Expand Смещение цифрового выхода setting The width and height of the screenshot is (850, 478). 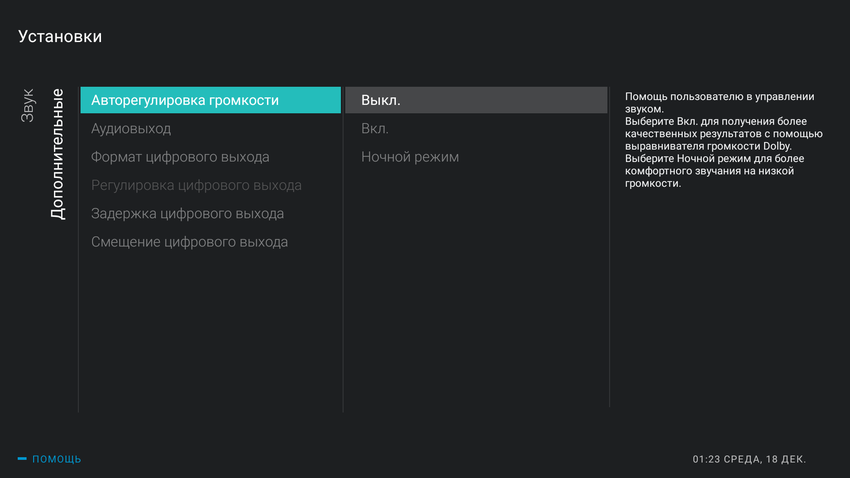[x=189, y=242]
